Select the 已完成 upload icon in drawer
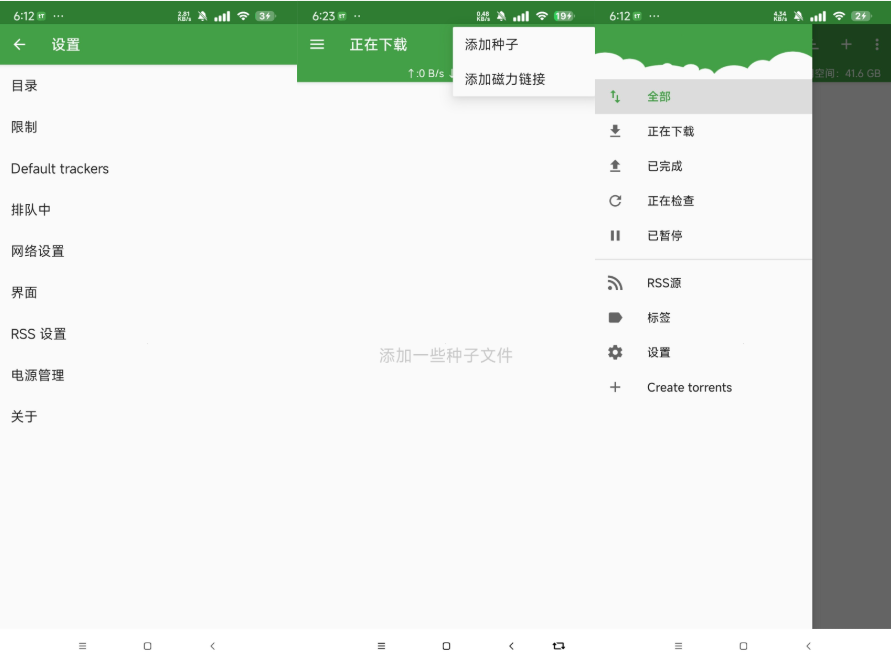The image size is (891, 664). point(615,165)
